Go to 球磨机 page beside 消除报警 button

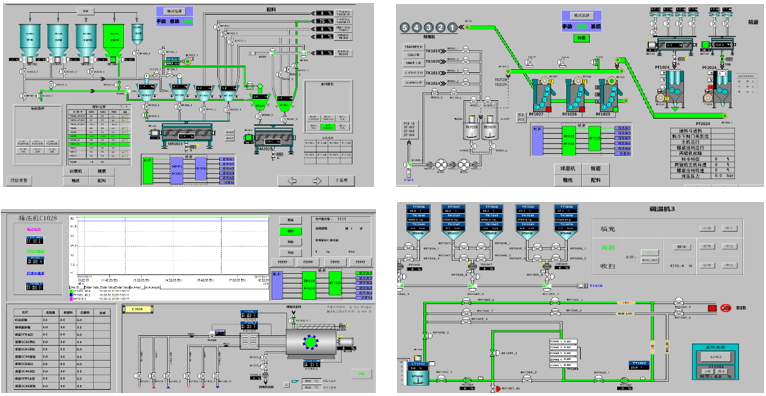click(x=77, y=171)
